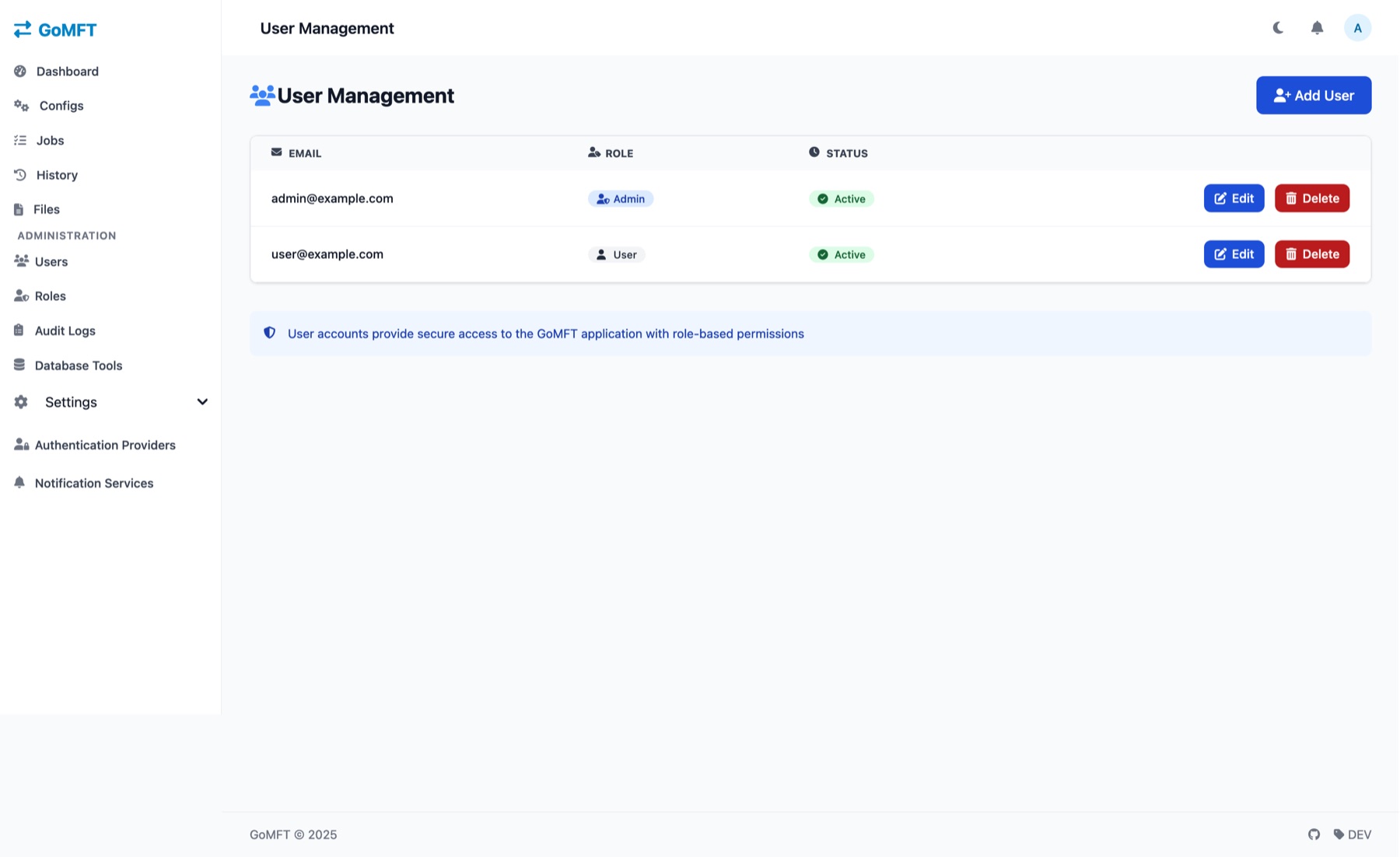
Task: Delete the admin@example.com user
Action: pyautogui.click(x=1311, y=198)
